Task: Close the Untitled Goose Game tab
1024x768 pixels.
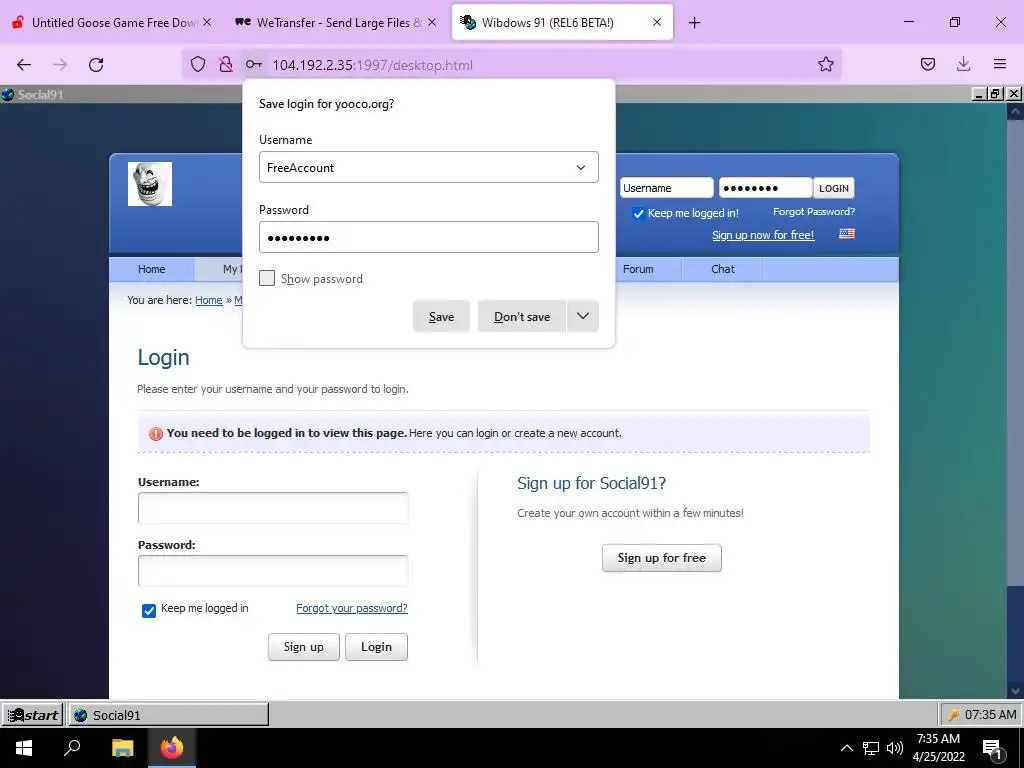Action: coord(207,22)
